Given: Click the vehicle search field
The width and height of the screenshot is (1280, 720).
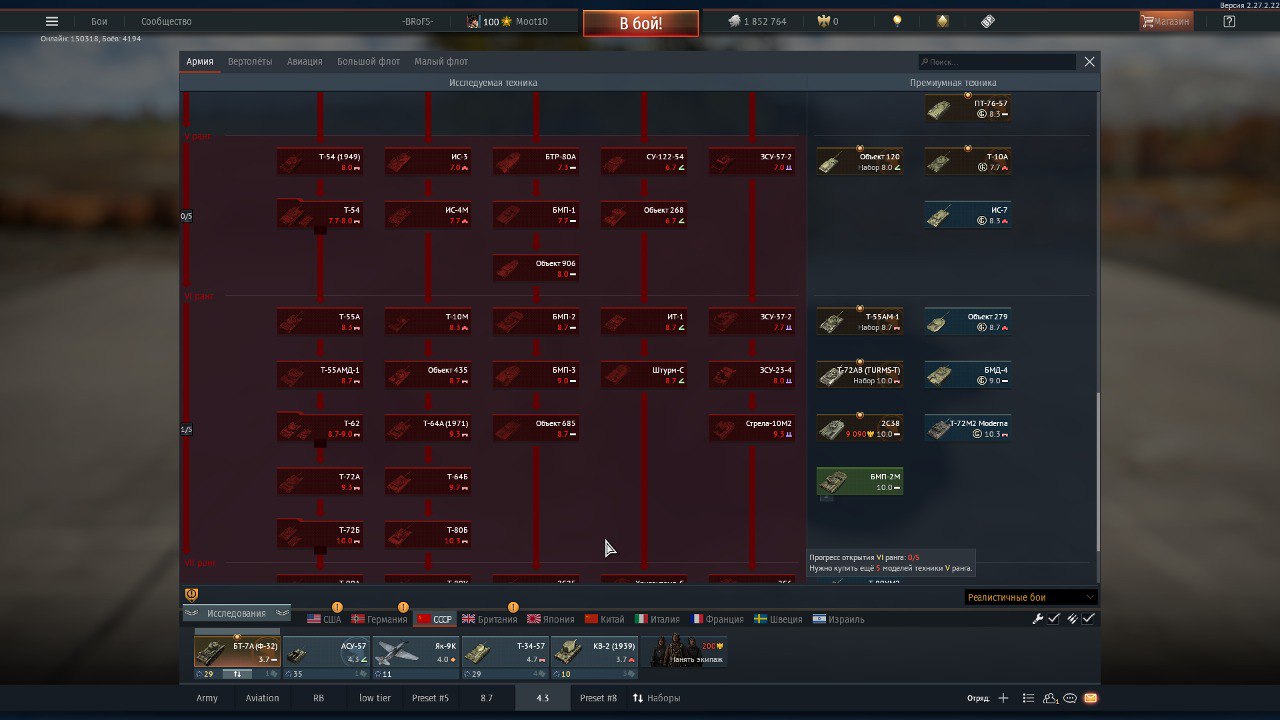Looking at the screenshot, I should (x=998, y=61).
